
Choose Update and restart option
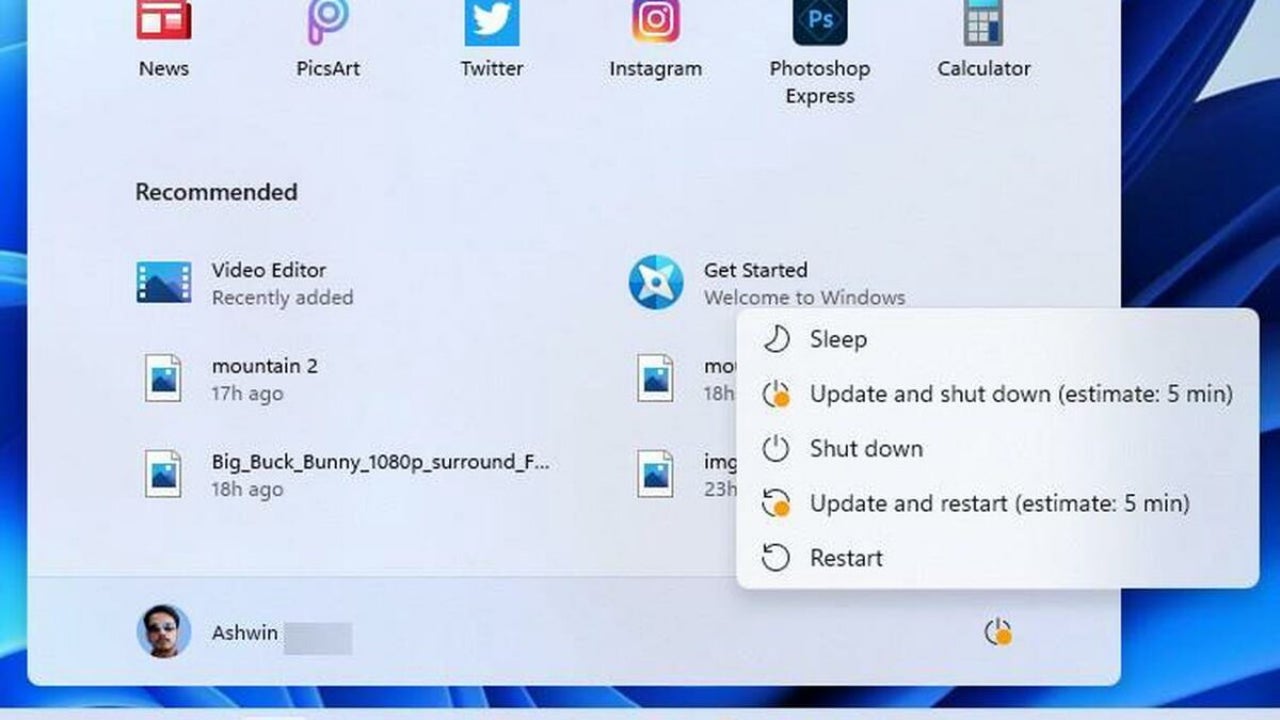pos(997,503)
